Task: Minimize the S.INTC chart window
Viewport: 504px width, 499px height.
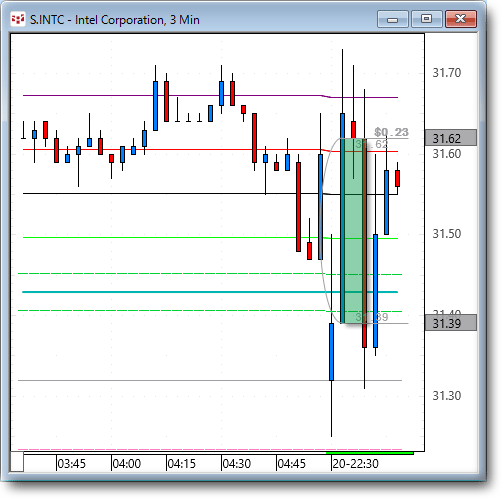Action: (392, 19)
